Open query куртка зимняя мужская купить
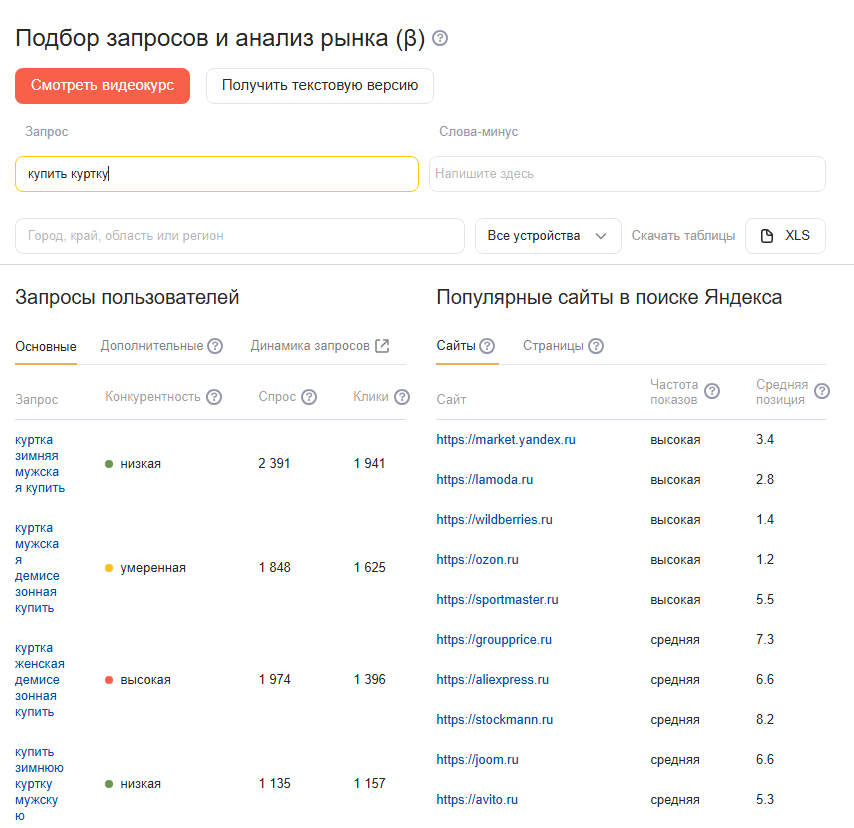The width and height of the screenshot is (854, 828). coord(40,464)
